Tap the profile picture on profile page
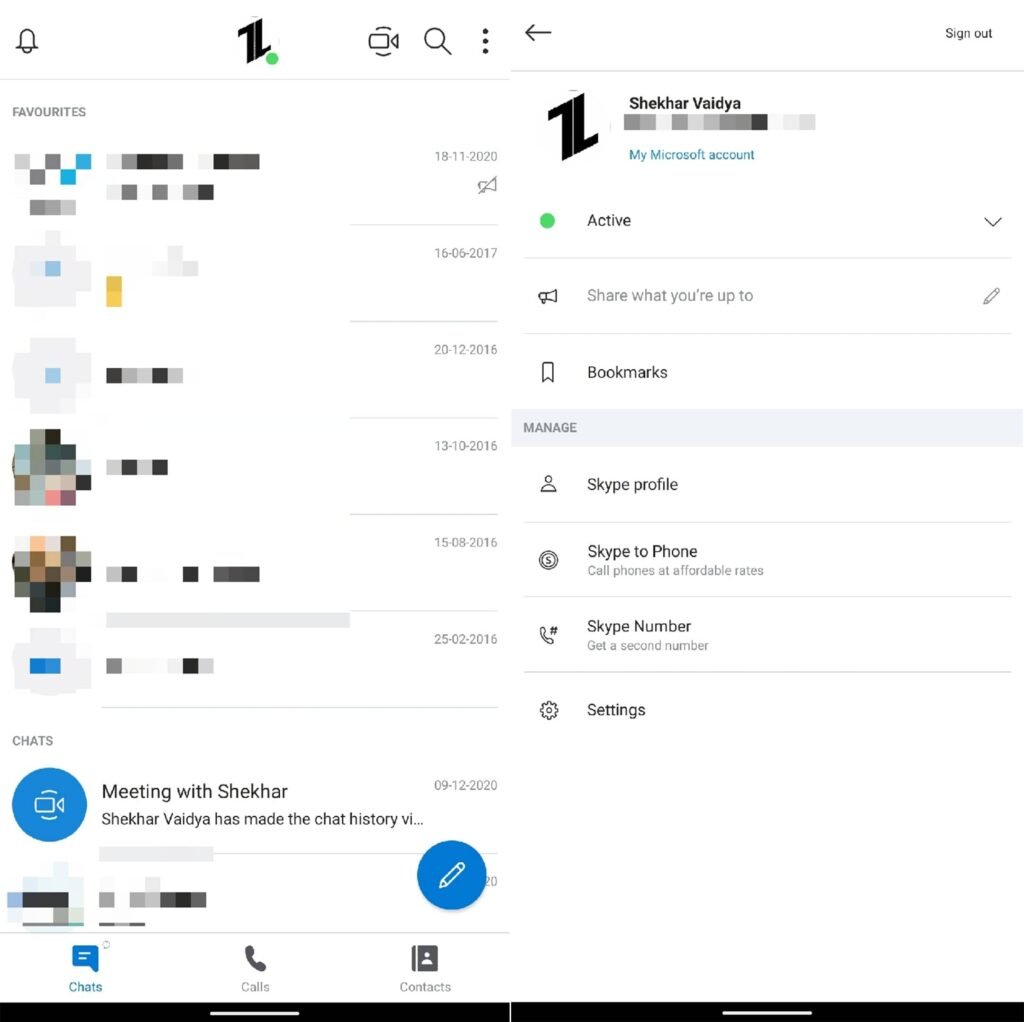 (573, 125)
